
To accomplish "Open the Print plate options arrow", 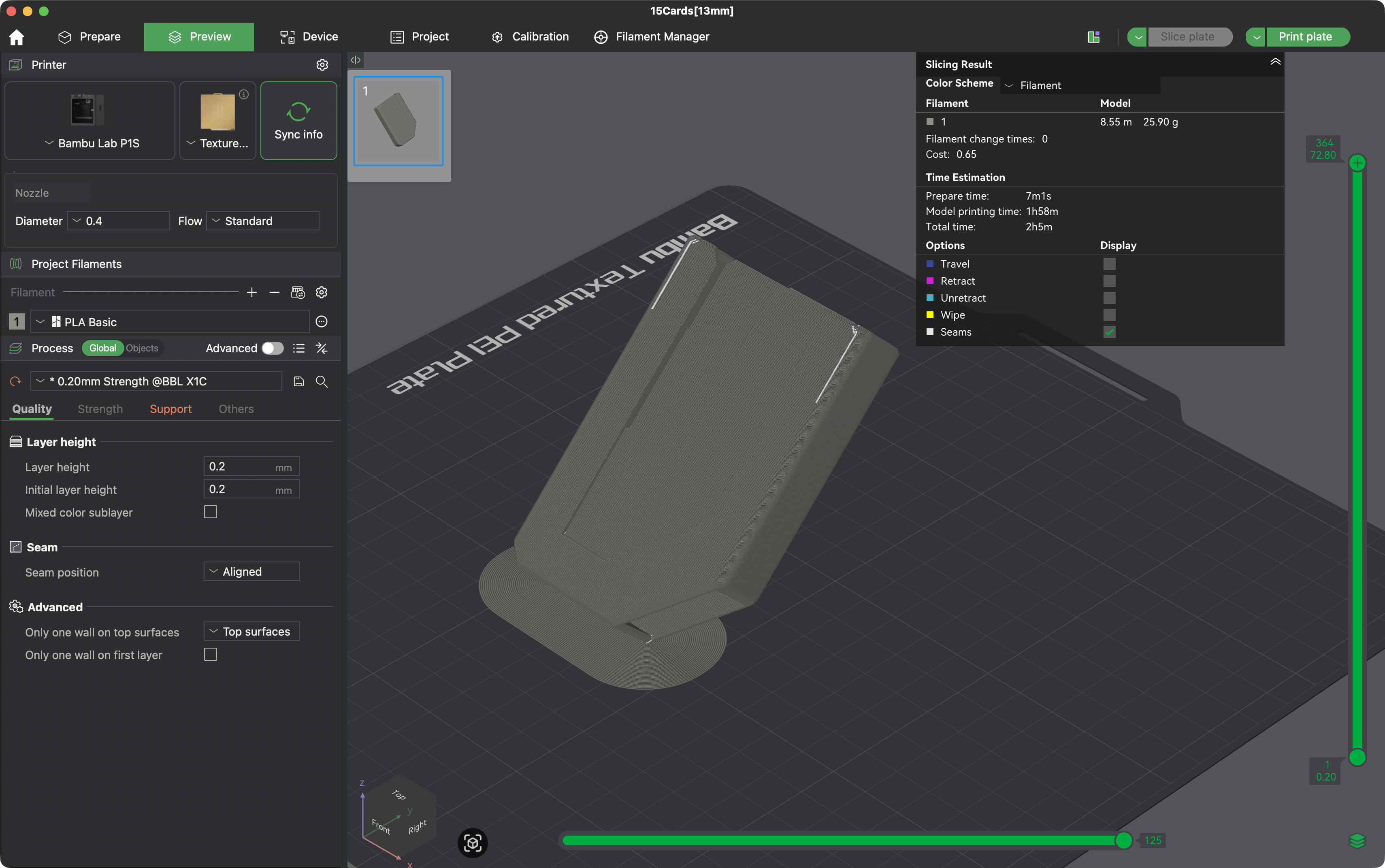I will pyautogui.click(x=1256, y=37).
